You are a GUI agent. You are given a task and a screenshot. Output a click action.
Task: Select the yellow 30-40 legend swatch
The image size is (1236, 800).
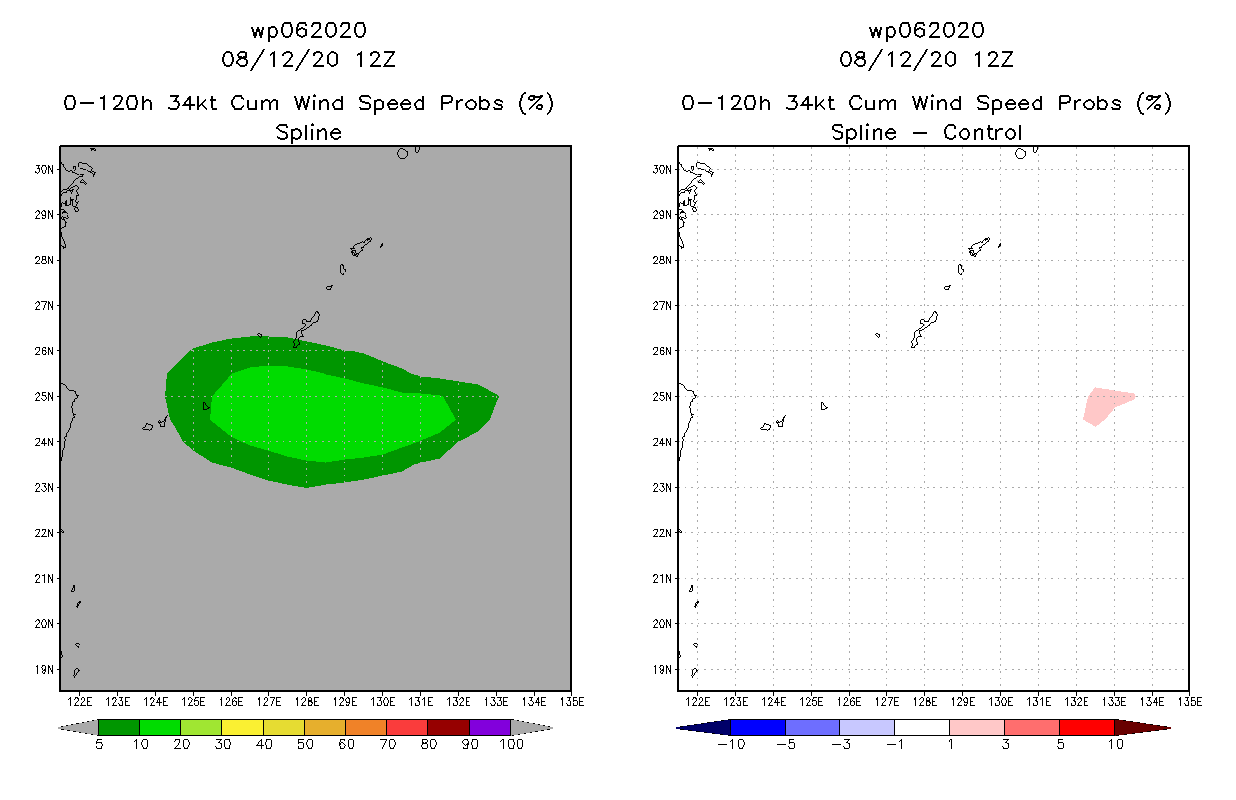(242, 727)
